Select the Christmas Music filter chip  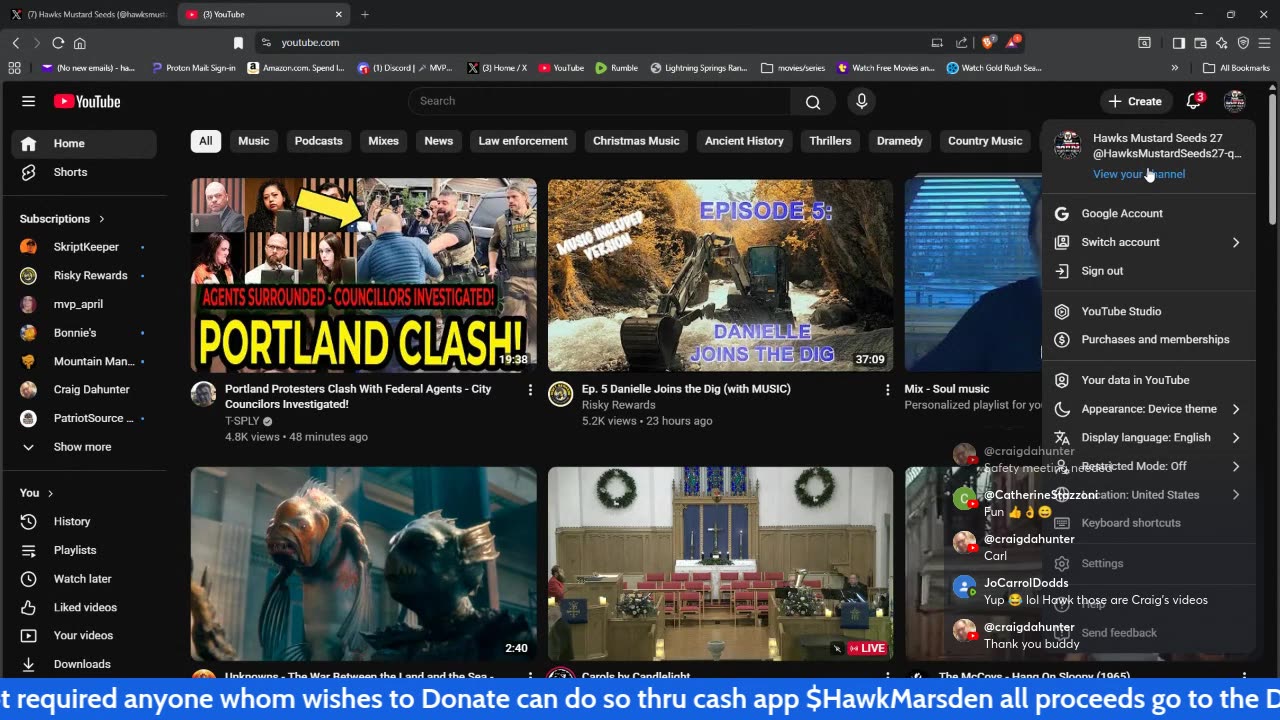point(636,141)
